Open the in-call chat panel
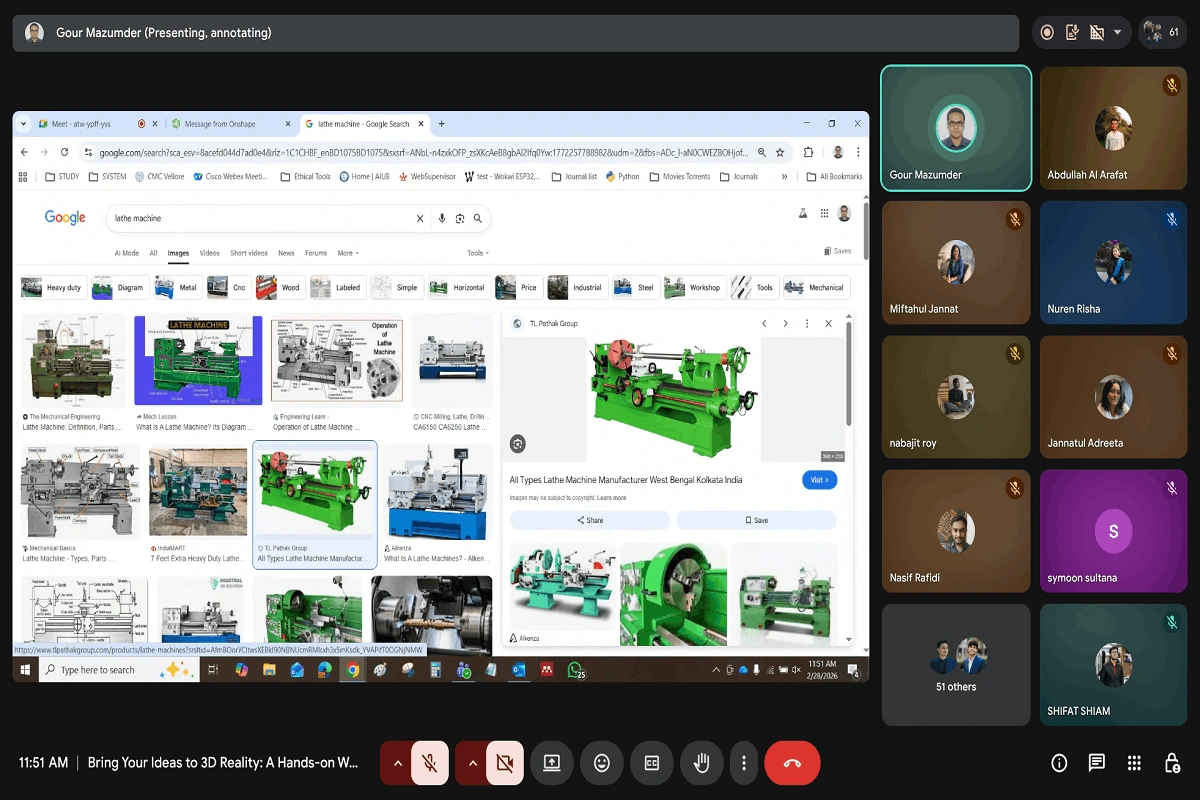1200x800 pixels. (x=1096, y=763)
